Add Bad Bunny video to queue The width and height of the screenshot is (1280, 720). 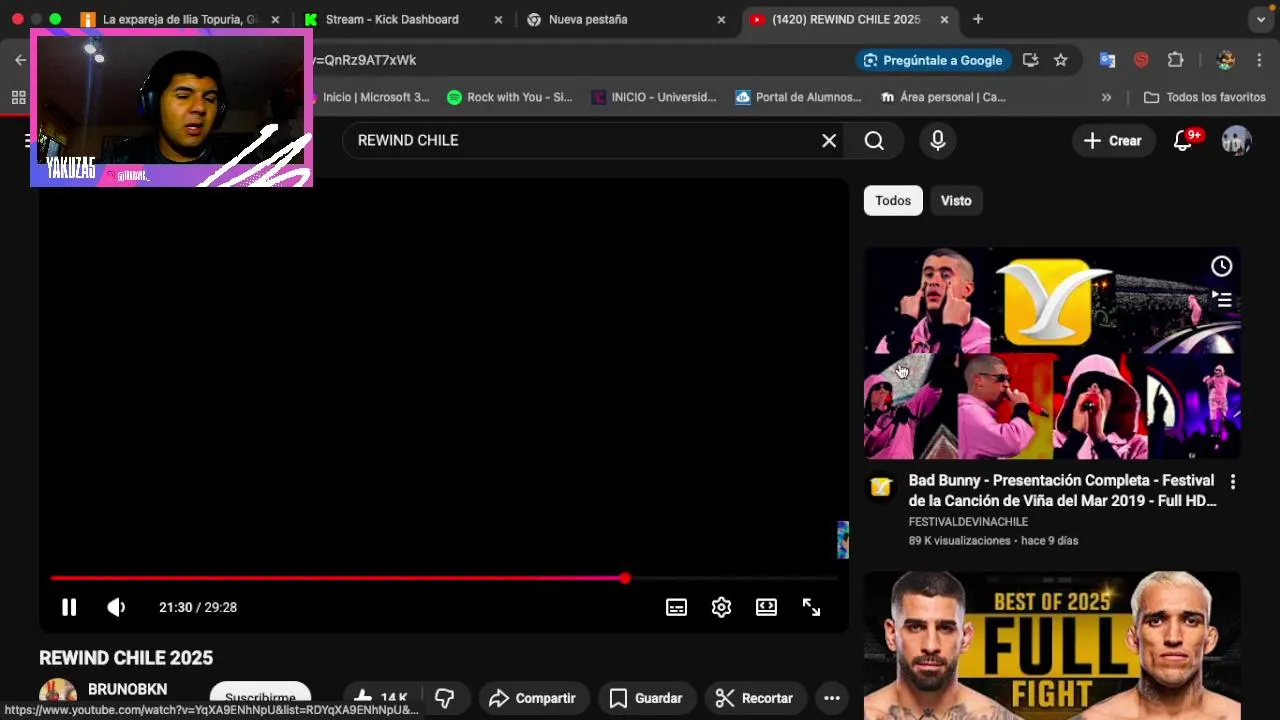[x=1222, y=299]
